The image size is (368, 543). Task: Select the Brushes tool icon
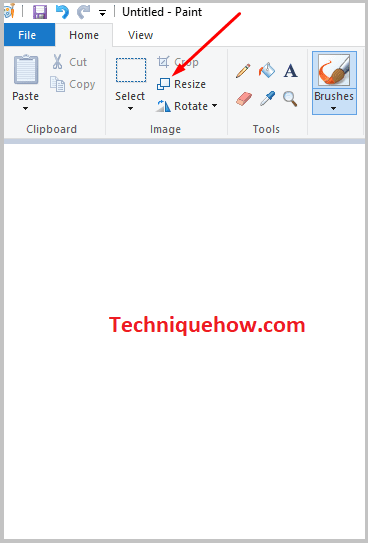coord(334,71)
